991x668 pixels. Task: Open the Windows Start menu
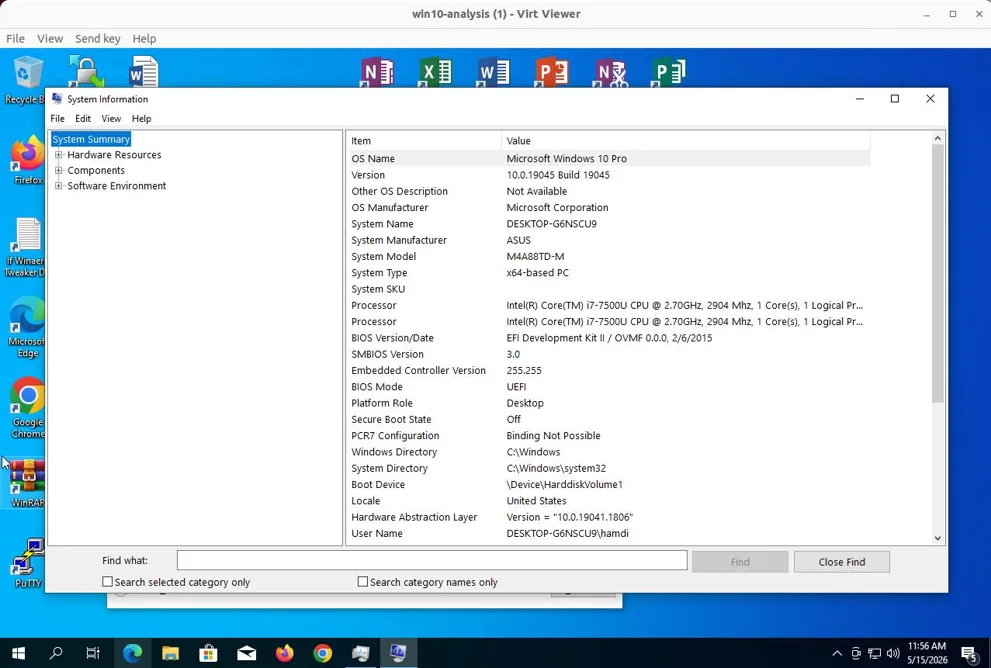click(x=18, y=653)
